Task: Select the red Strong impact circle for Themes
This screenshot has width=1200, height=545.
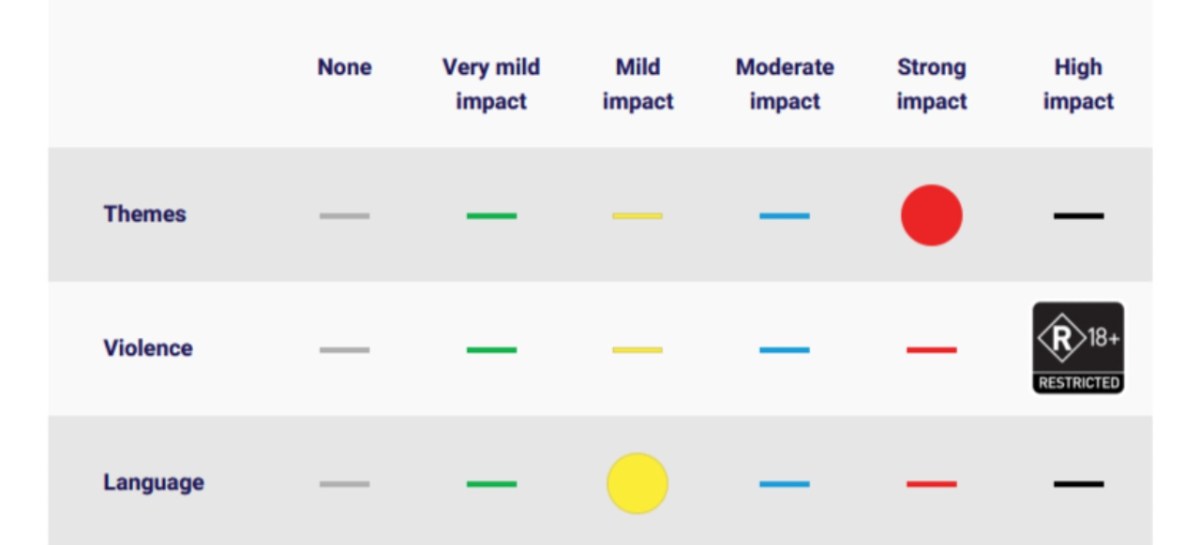Action: point(931,215)
